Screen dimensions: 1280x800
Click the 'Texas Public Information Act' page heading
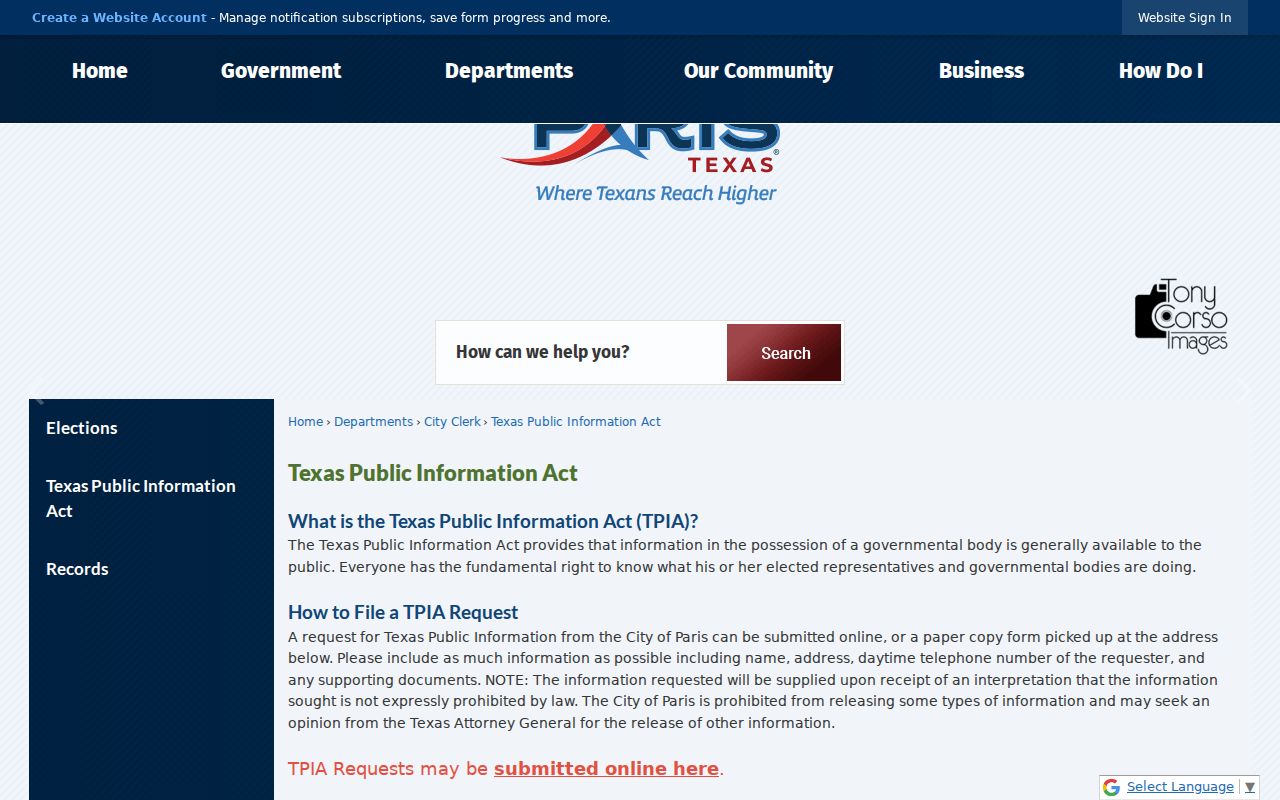pyautogui.click(x=433, y=473)
